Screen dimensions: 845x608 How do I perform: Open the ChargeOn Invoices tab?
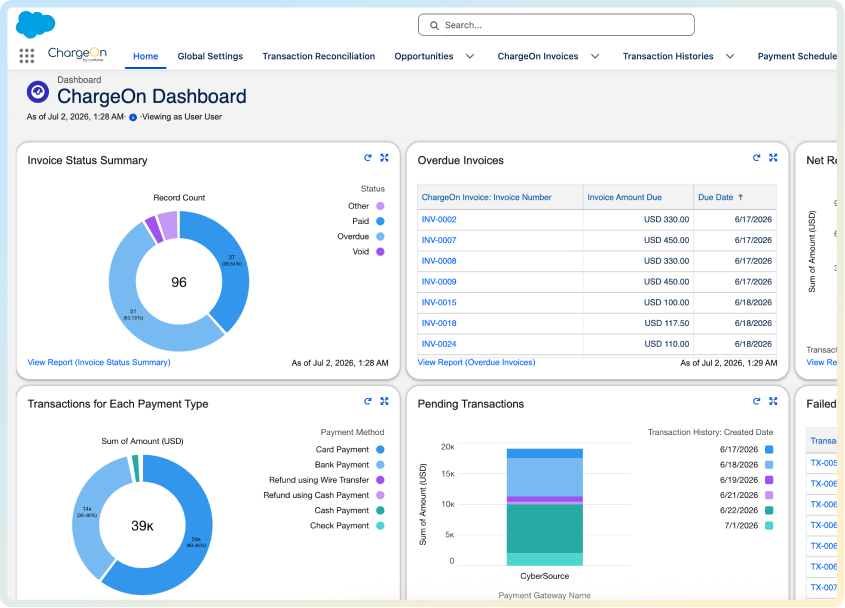click(x=538, y=56)
